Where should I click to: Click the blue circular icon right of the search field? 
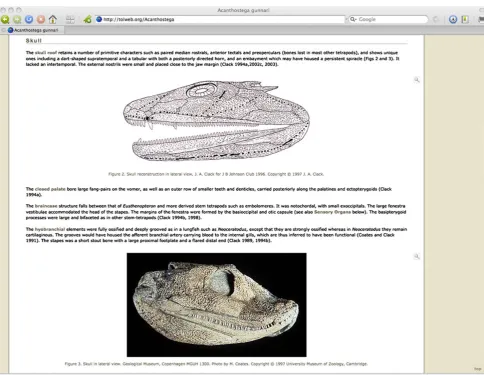[453, 19]
